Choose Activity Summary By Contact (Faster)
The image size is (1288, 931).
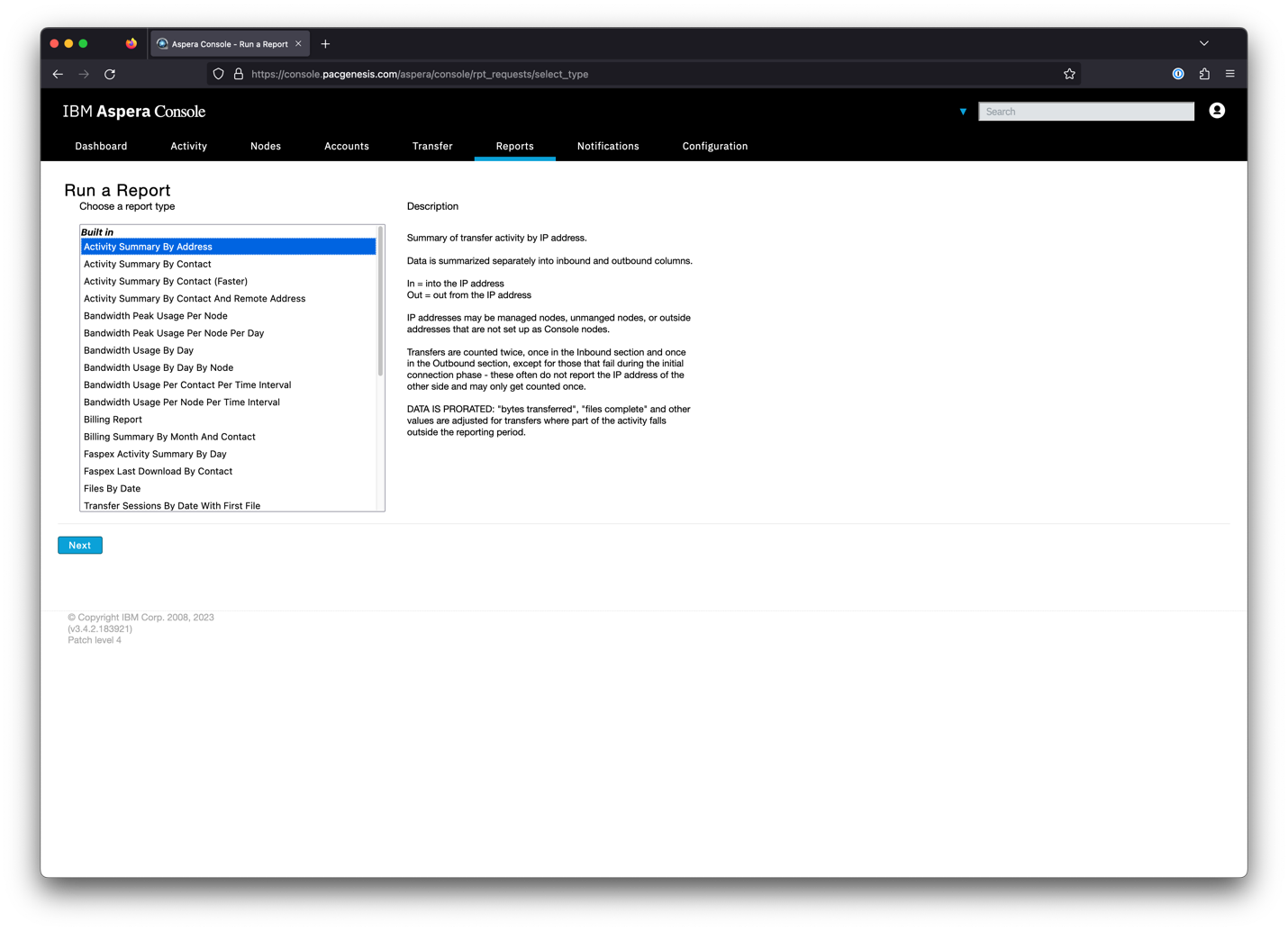pos(228,281)
